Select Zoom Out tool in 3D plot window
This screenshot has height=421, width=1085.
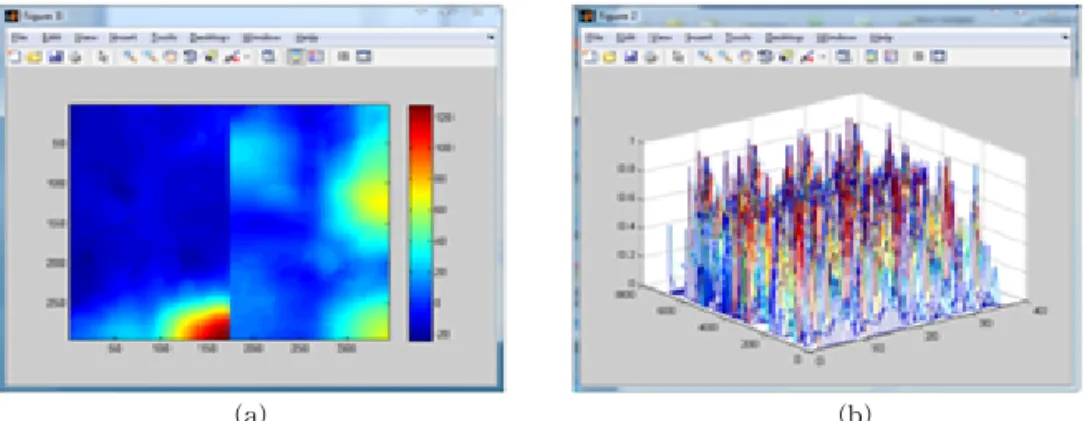(x=725, y=57)
